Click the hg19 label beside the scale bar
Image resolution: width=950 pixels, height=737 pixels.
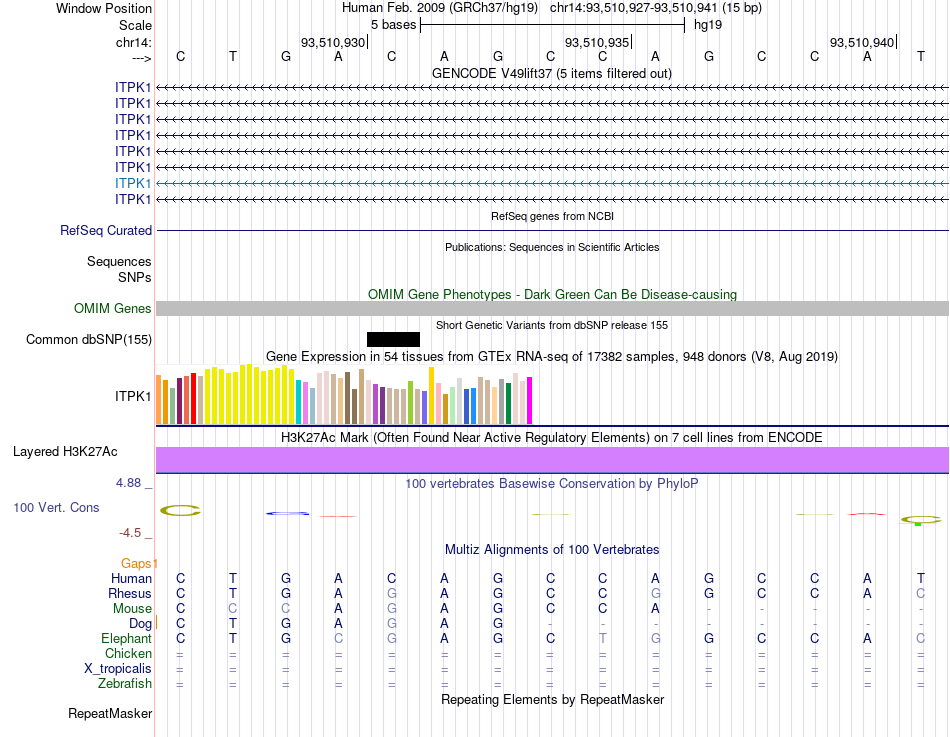coord(708,25)
